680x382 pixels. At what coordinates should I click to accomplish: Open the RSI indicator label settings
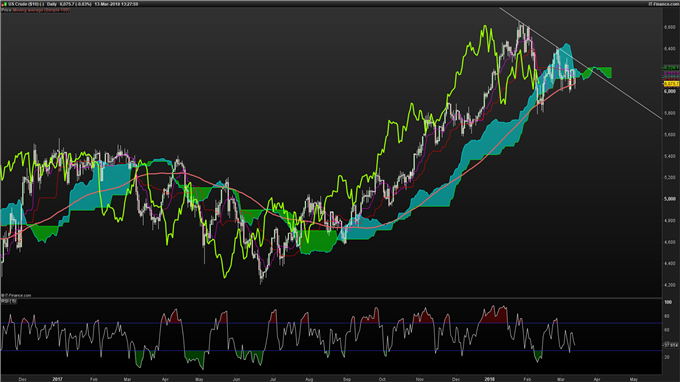tap(9, 301)
